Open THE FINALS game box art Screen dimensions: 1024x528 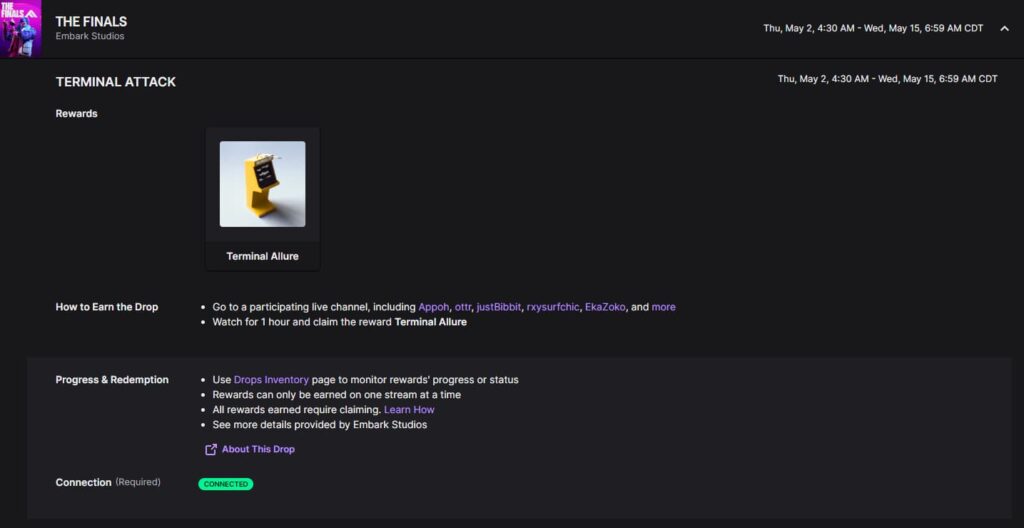(x=21, y=29)
